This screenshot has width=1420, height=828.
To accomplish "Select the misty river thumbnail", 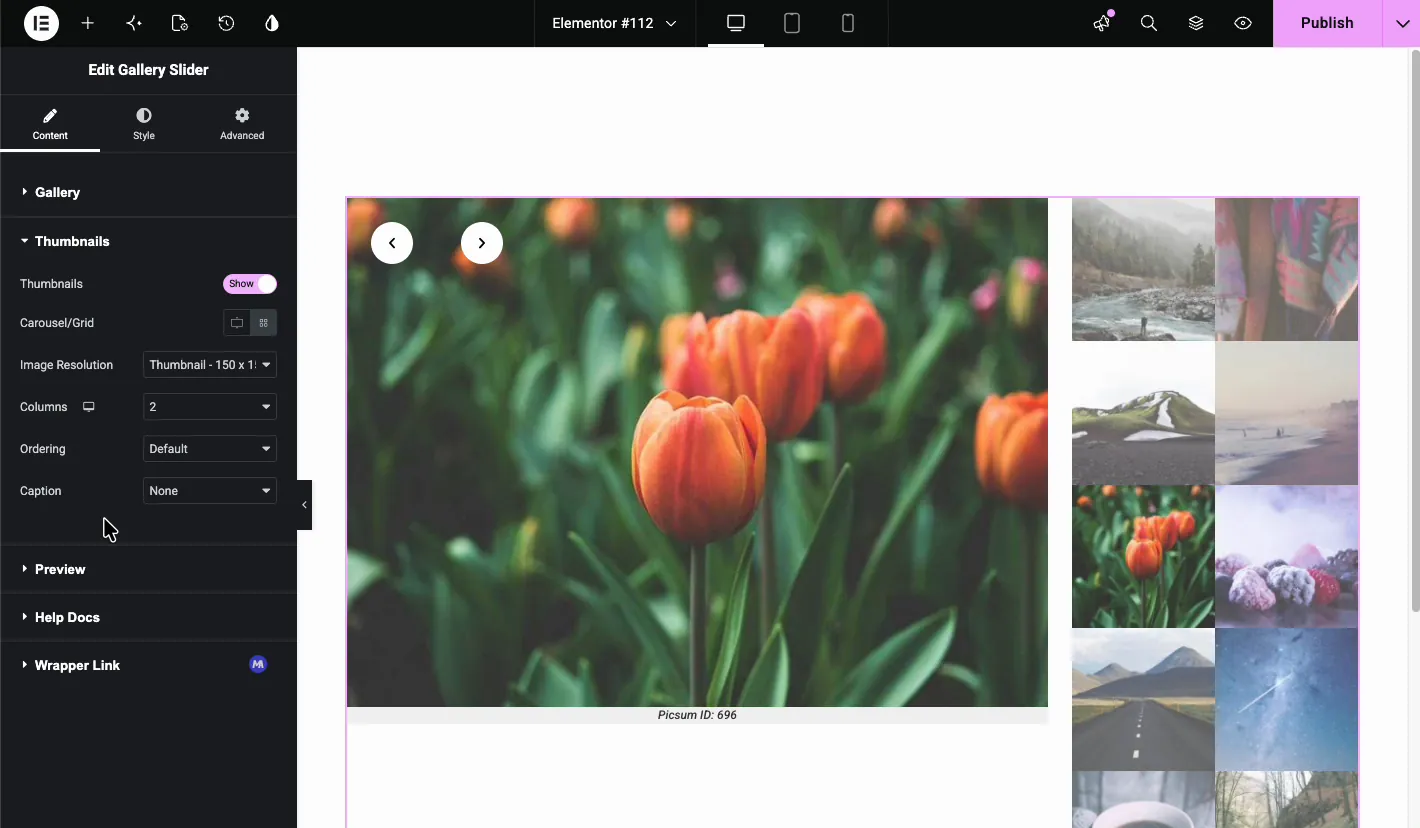I will click(x=1143, y=269).
